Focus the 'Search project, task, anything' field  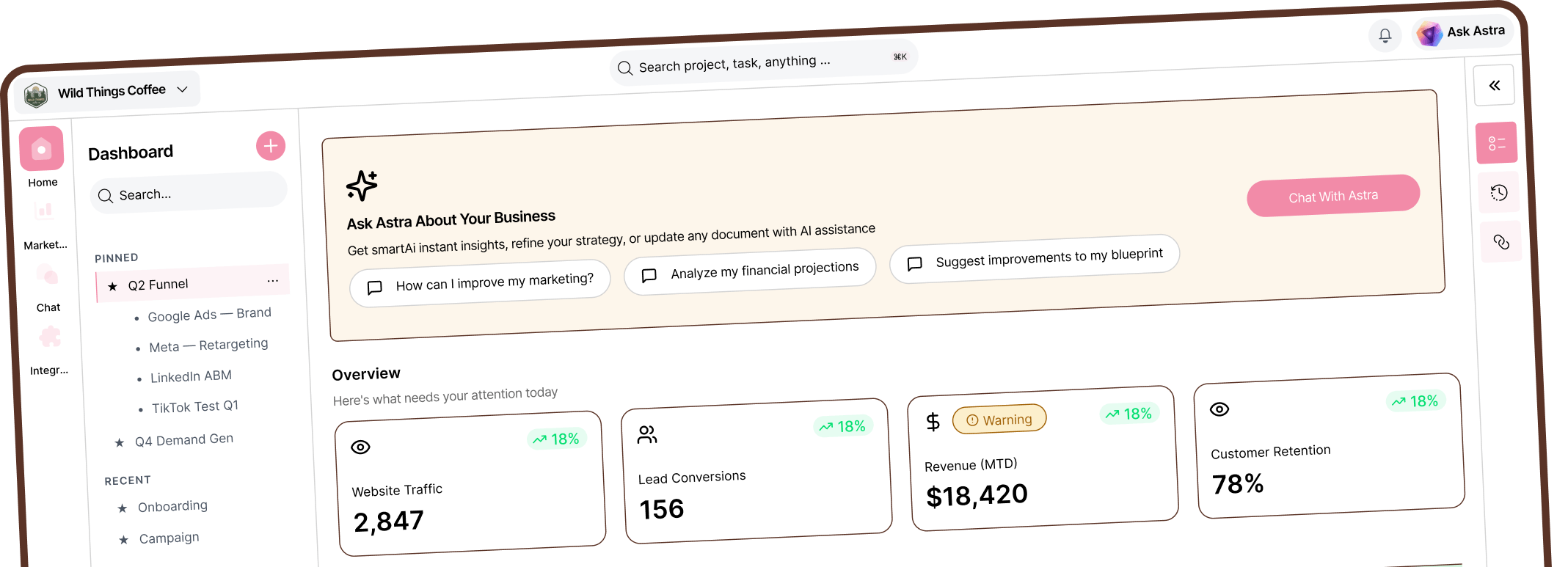763,63
